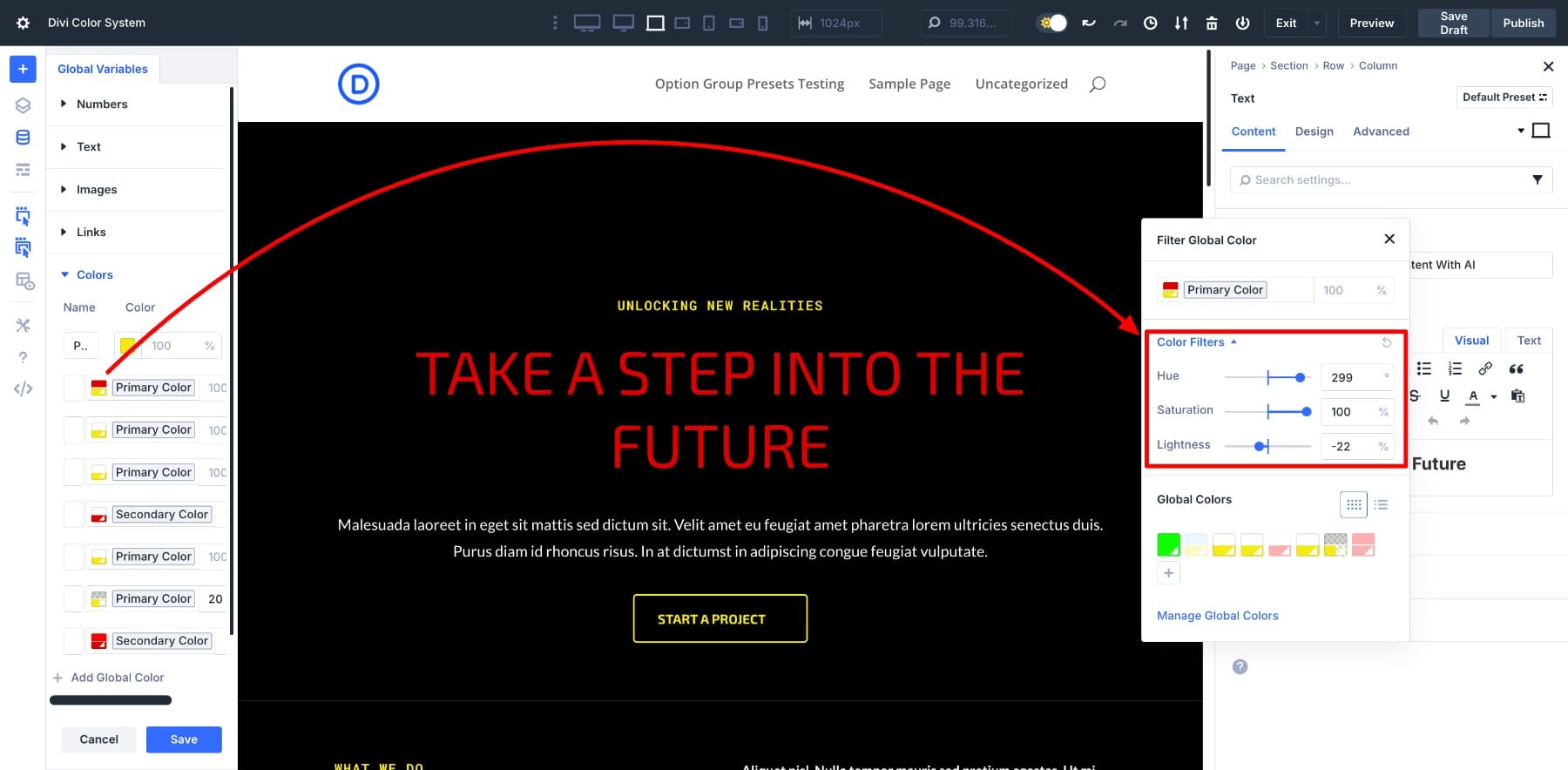Open the tools wrench icon in sidebar
This screenshot has width=1568, height=770.
pos(23,325)
